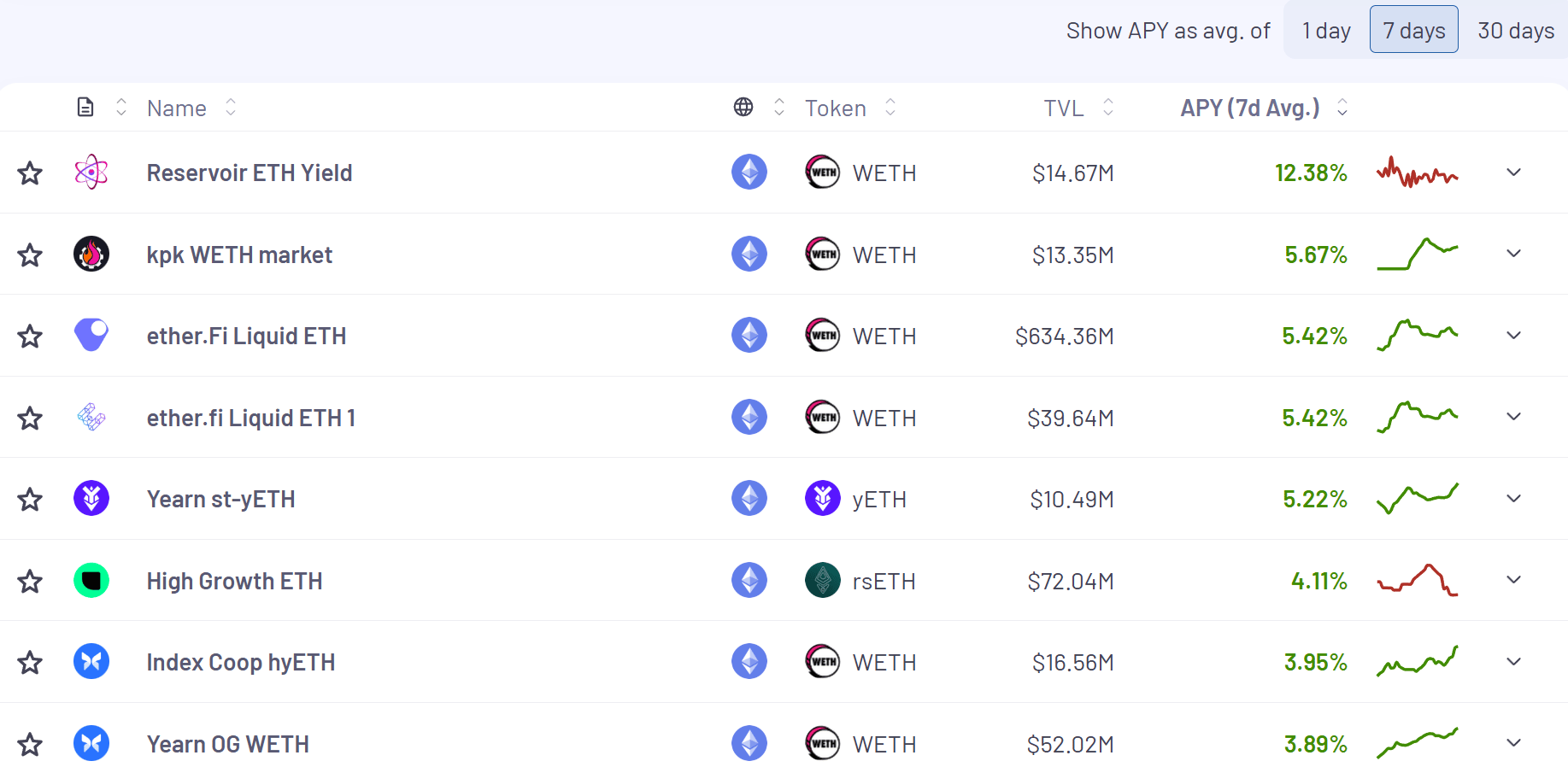Click the yETH token icon
The image size is (1568, 767).
coord(823,499)
